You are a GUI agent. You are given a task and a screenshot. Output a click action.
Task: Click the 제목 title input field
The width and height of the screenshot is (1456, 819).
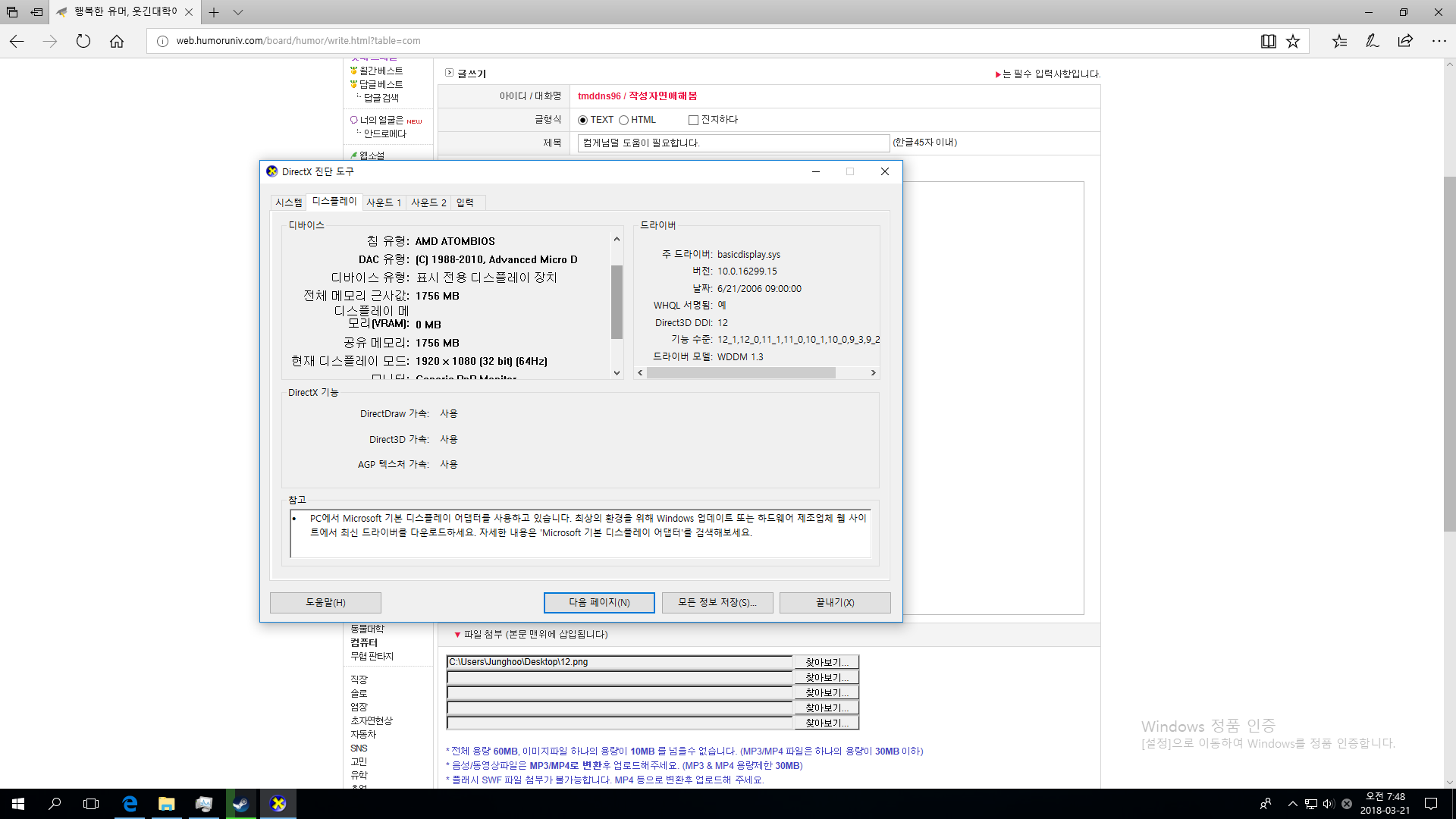pyautogui.click(x=733, y=143)
